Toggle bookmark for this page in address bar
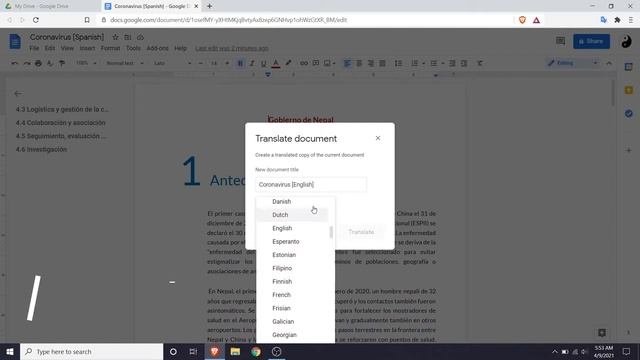Image resolution: width=640 pixels, height=360 pixels. point(87,20)
